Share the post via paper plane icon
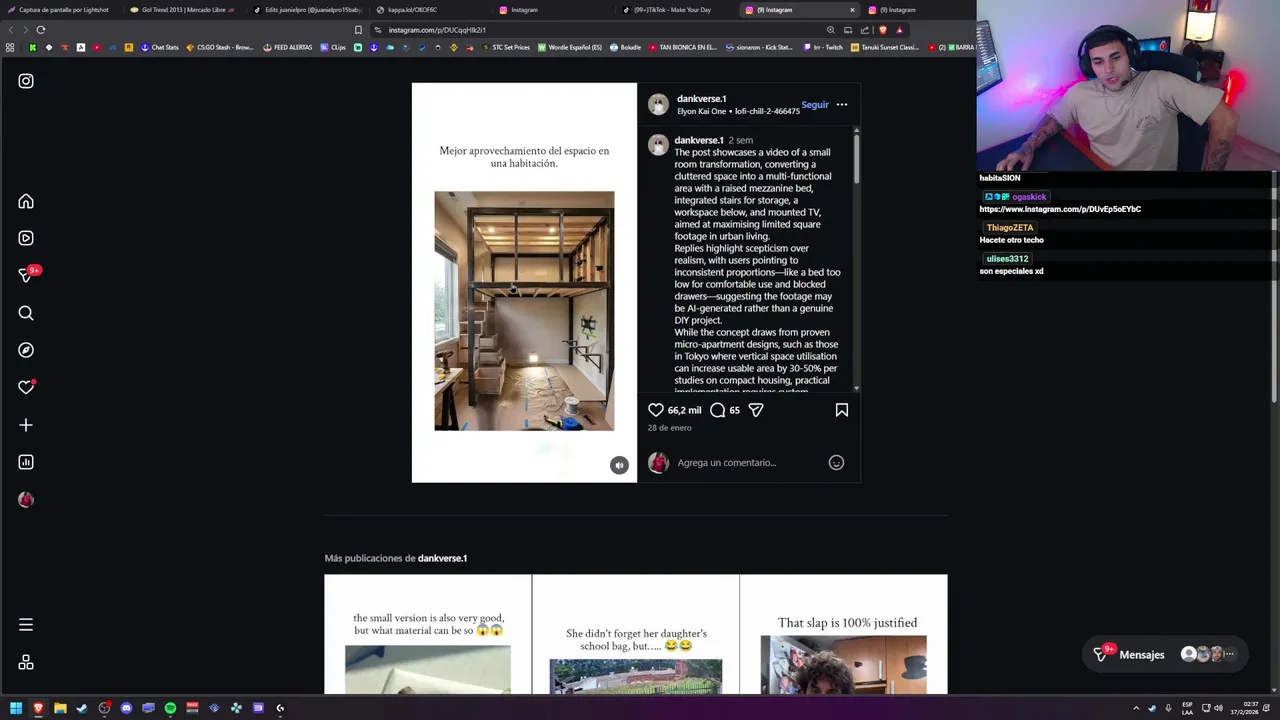The height and width of the screenshot is (720, 1280). point(756,410)
